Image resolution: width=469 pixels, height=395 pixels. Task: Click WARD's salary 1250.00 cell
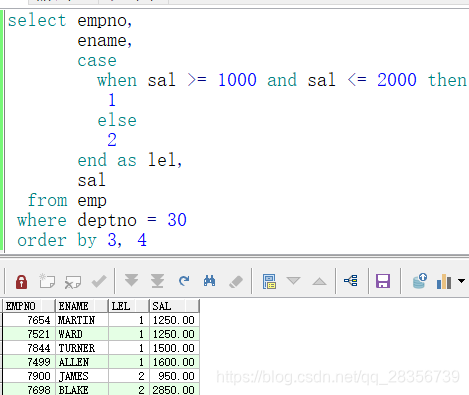(174, 334)
